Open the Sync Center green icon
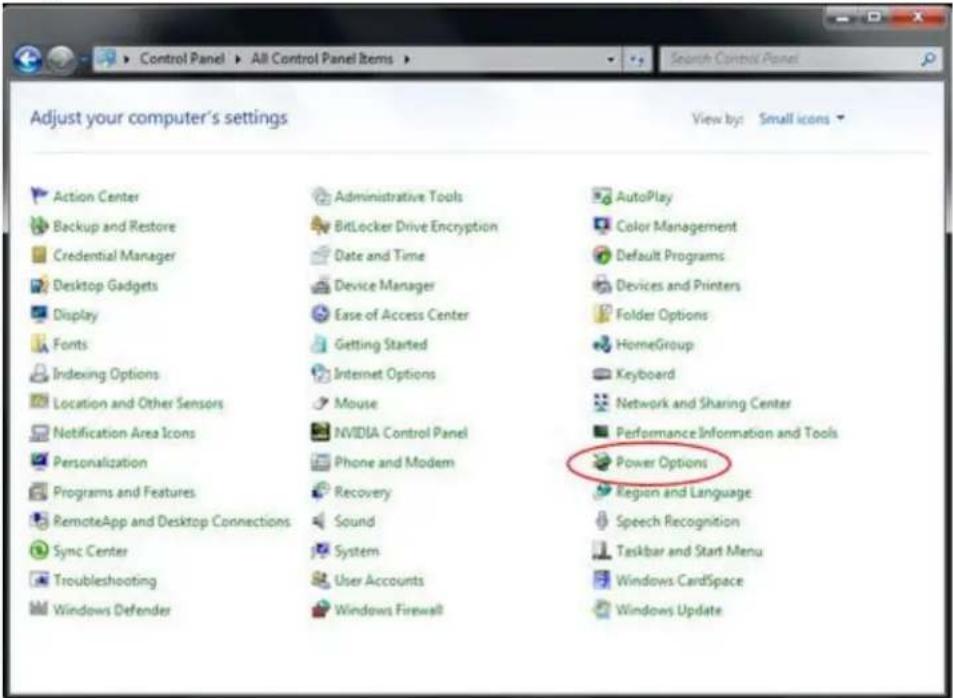Screen dimensions: 953x698 (39, 550)
